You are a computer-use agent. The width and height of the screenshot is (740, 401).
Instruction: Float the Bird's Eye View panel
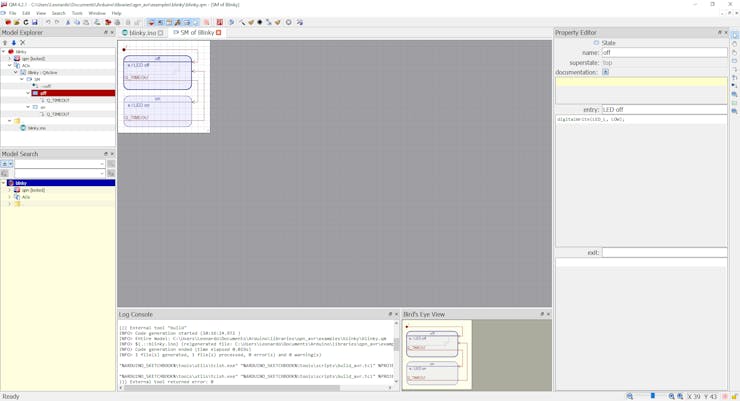542,314
